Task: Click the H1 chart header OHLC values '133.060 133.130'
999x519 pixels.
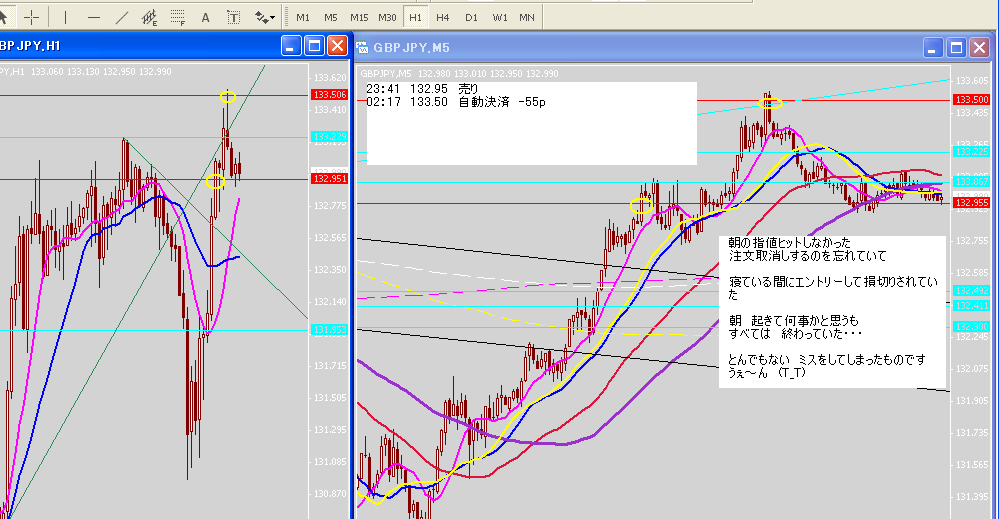Action: [x=65, y=72]
